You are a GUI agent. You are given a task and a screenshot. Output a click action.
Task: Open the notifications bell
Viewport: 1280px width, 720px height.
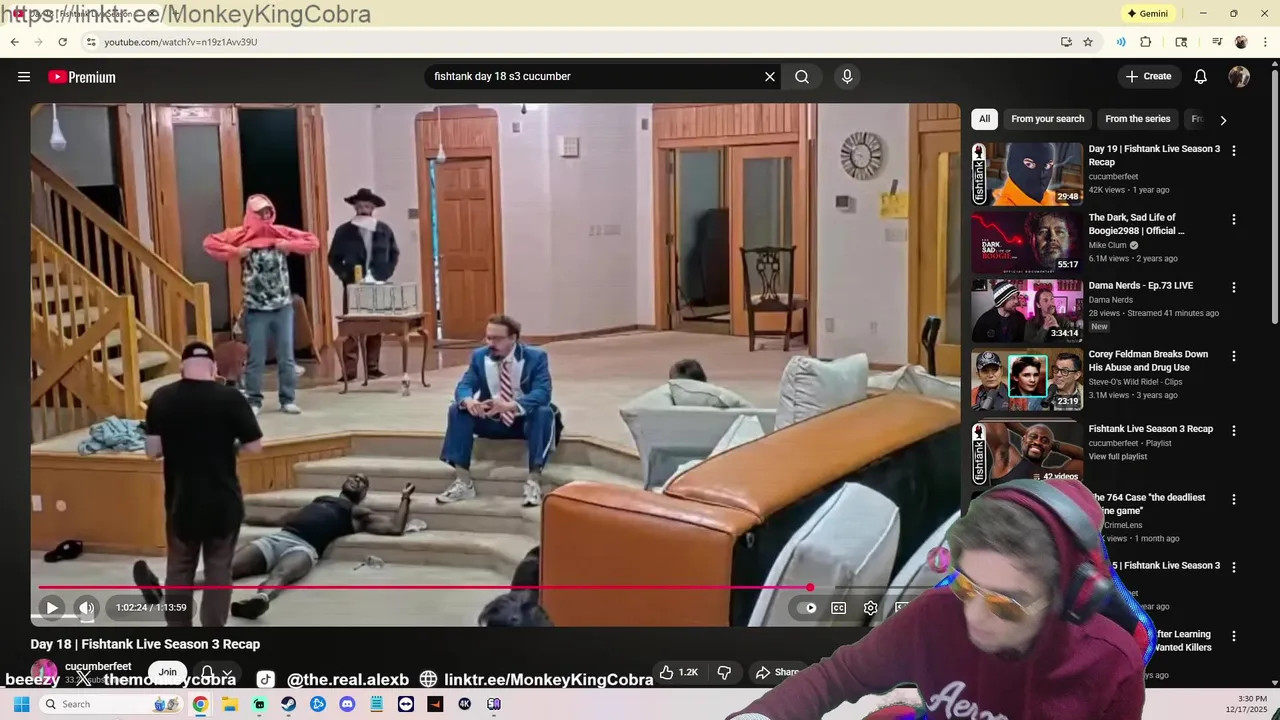pos(1201,77)
